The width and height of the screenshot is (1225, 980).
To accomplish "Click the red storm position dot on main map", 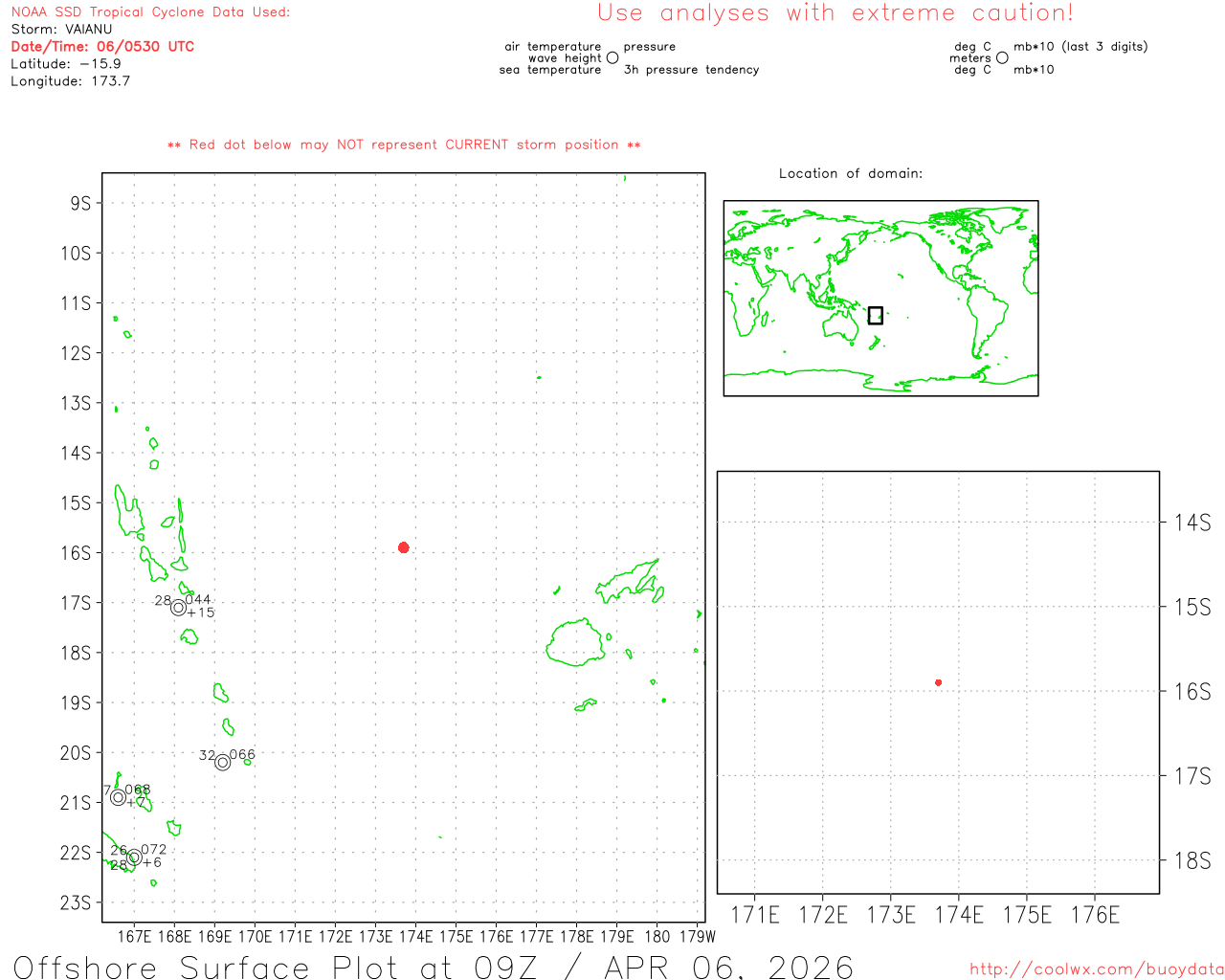I will pyautogui.click(x=404, y=547).
